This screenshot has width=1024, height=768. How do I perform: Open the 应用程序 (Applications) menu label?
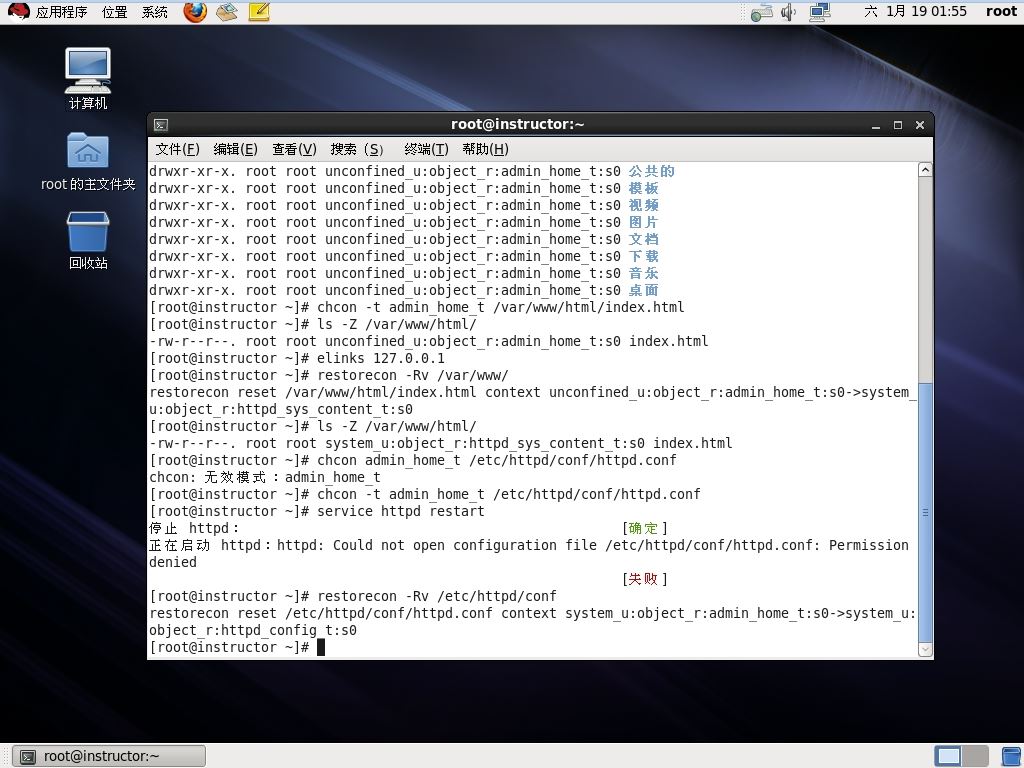pyautogui.click(x=61, y=12)
